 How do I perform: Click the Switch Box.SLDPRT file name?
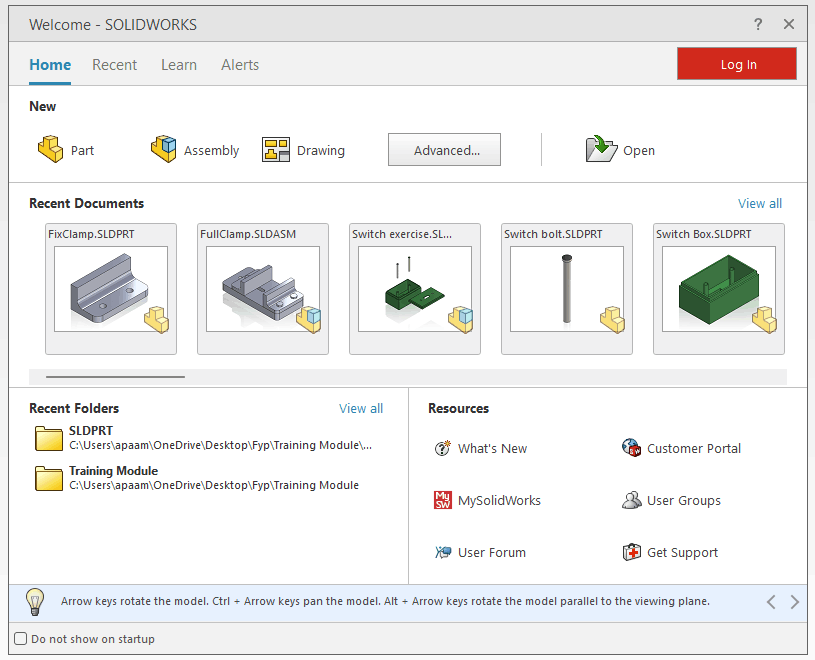point(703,234)
